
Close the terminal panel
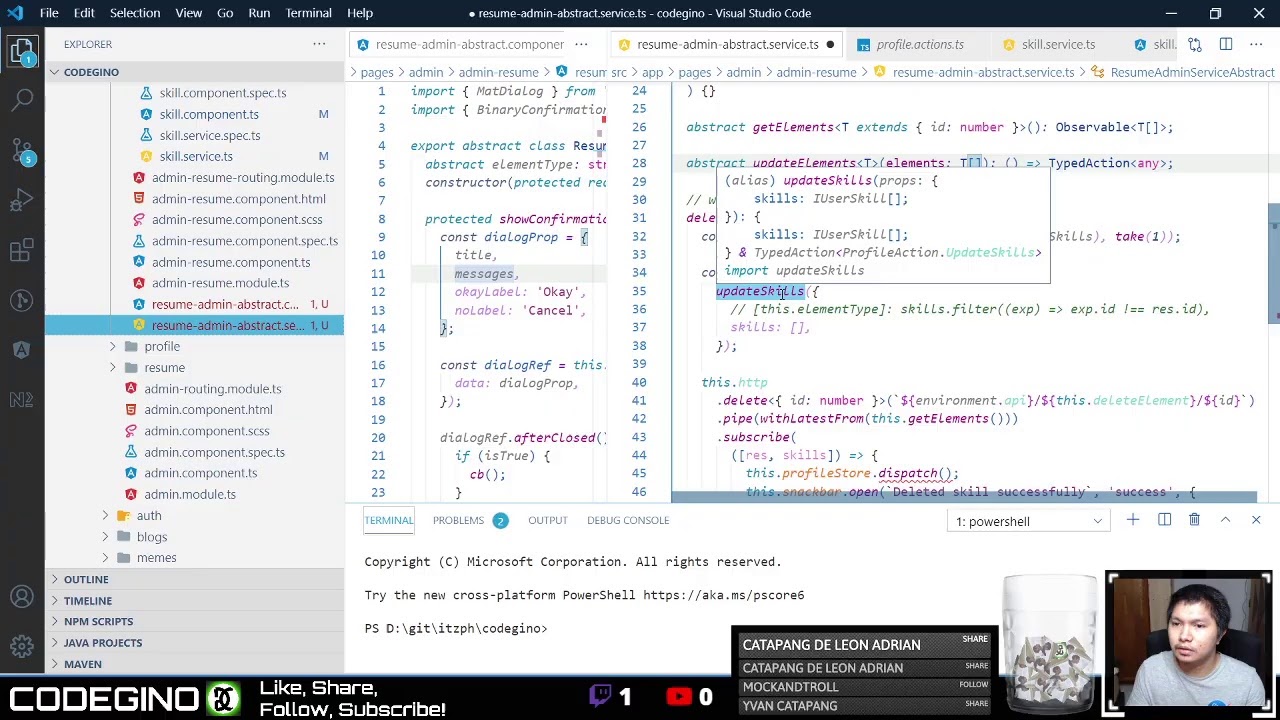coord(1256,520)
